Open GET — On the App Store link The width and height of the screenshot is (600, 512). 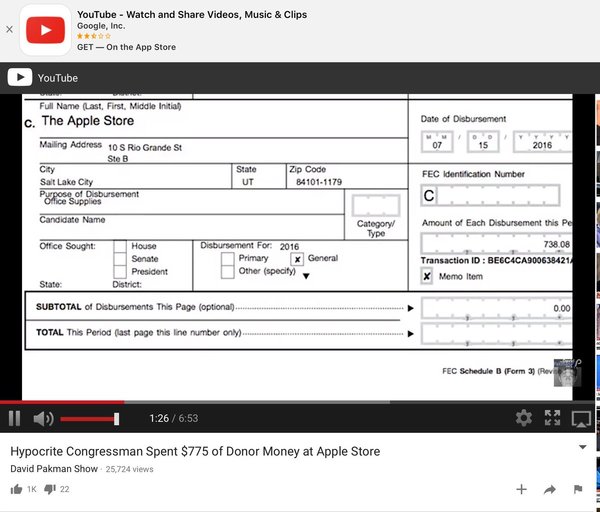pyautogui.click(x=126, y=47)
